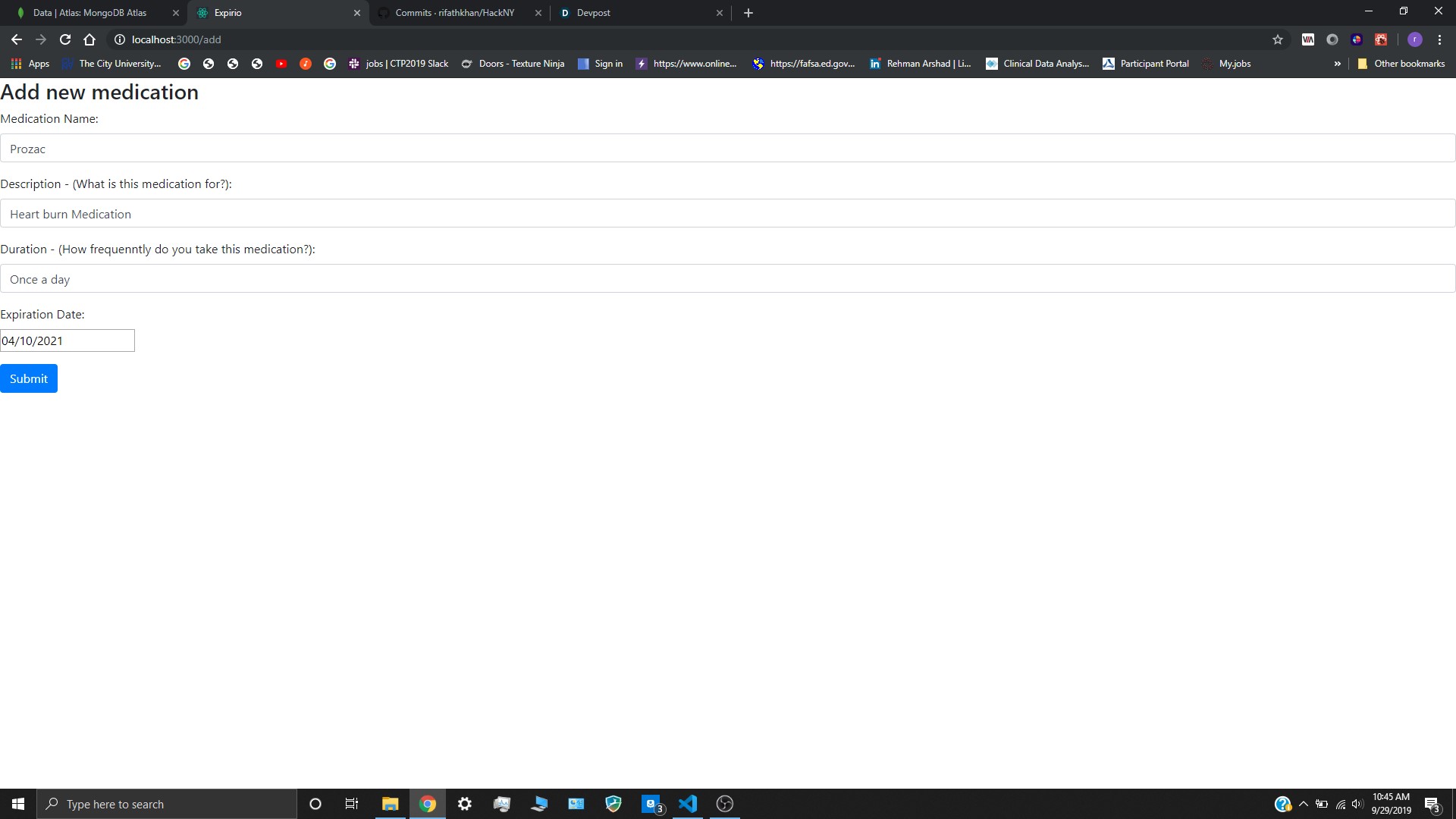Switch to the Devpost tab

tap(593, 13)
